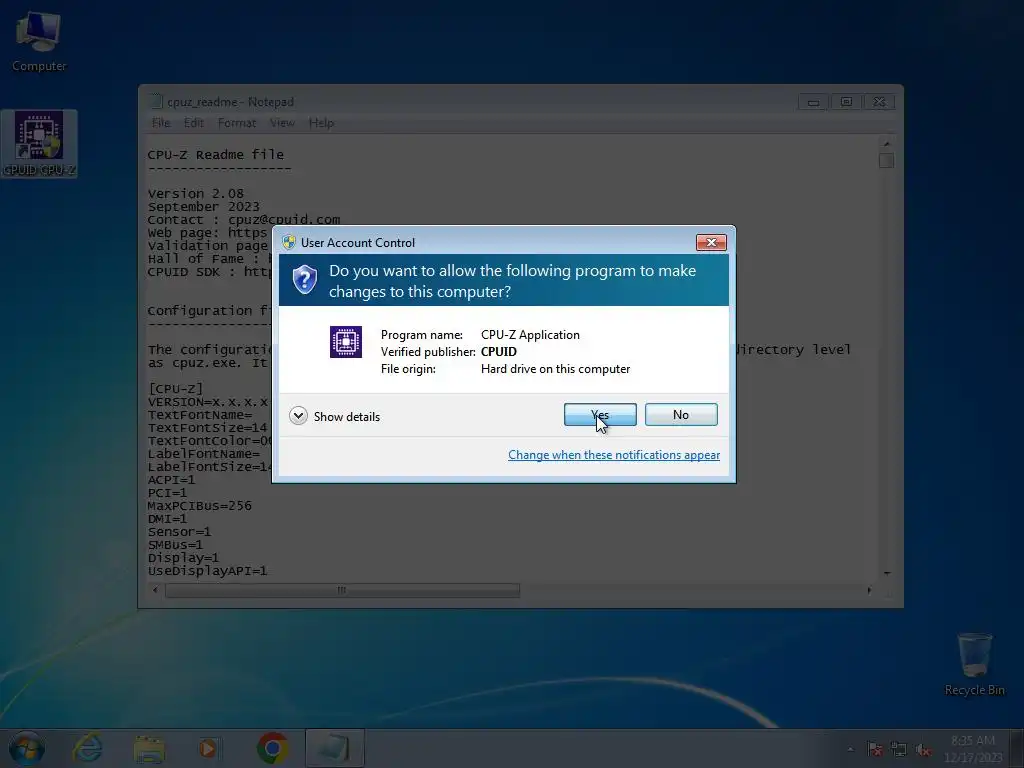Open Windows Explorer from taskbar

(x=150, y=748)
